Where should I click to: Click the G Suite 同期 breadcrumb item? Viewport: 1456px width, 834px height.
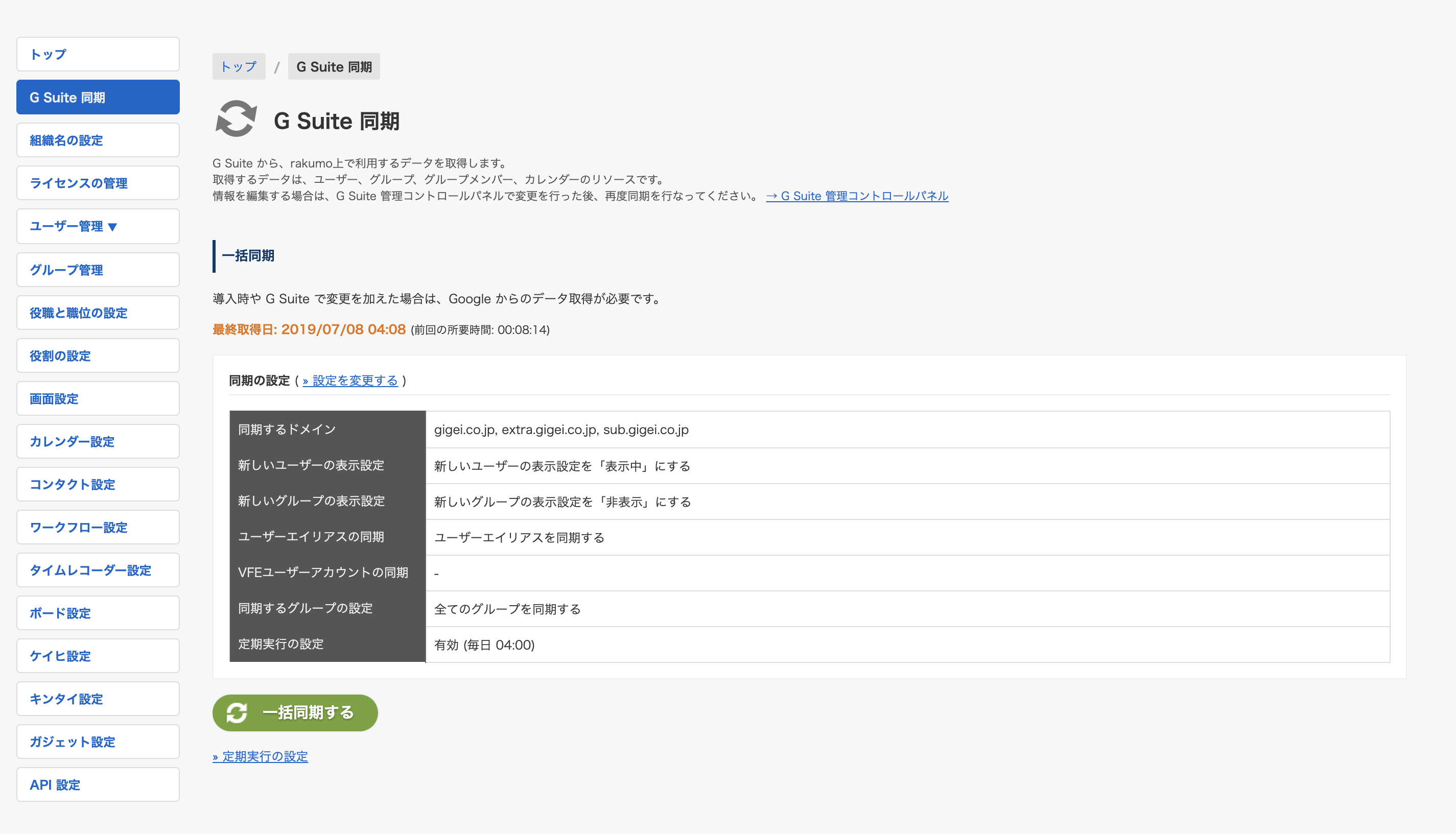334,67
